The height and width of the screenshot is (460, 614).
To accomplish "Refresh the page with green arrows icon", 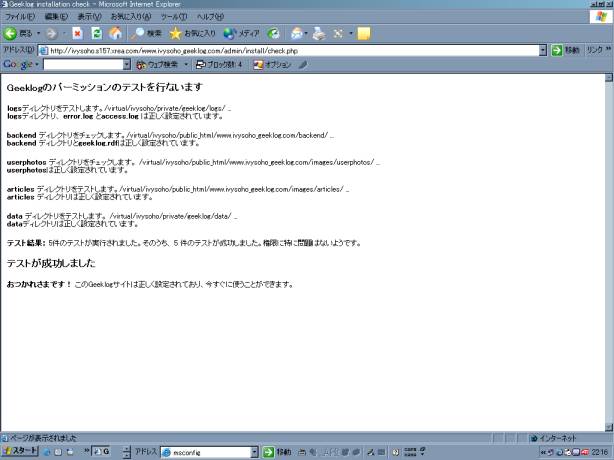I will pos(96,34).
